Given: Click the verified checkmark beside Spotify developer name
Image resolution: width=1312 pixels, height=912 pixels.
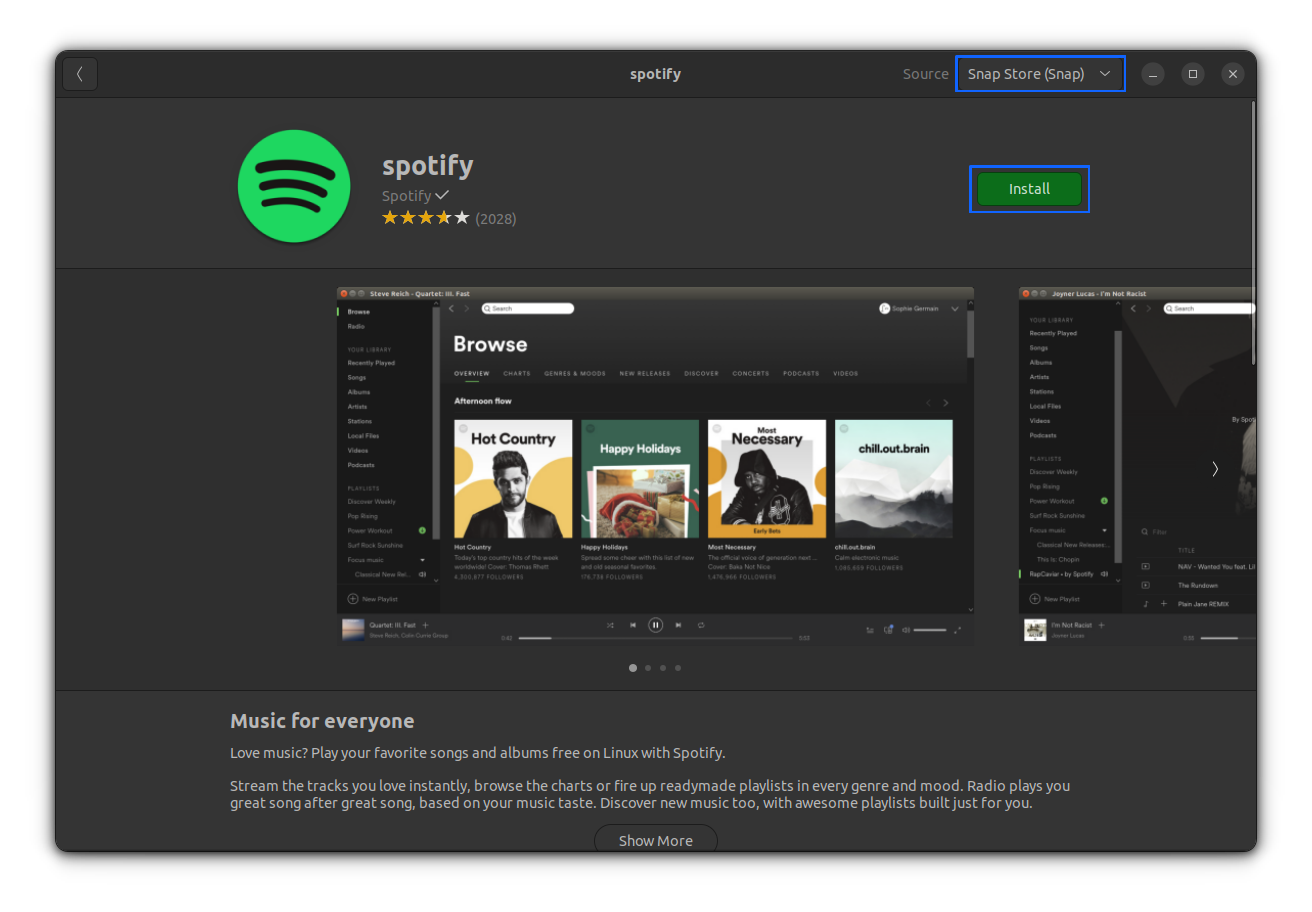Looking at the screenshot, I should tap(442, 195).
